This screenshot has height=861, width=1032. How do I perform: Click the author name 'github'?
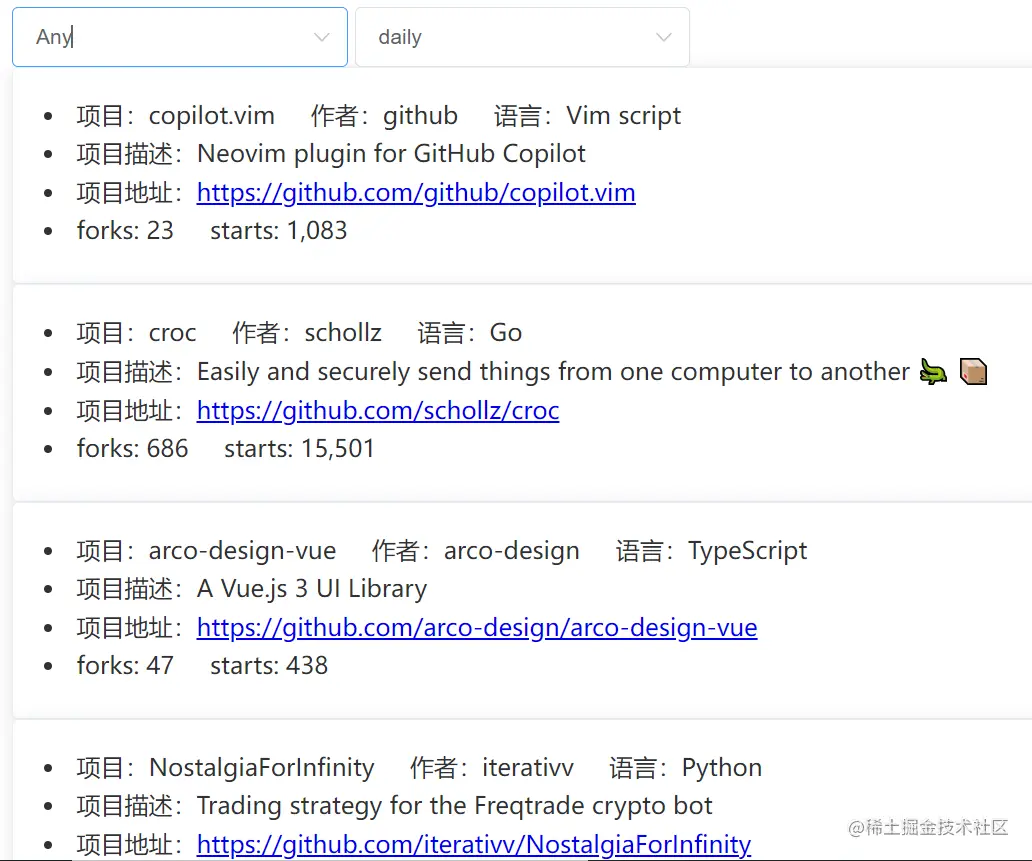click(420, 116)
